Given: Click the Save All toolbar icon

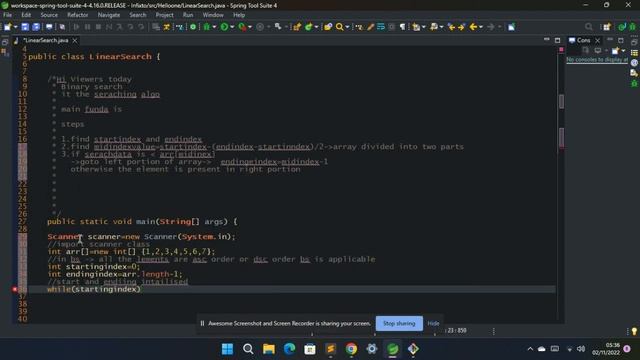Looking at the screenshot, I should [x=36, y=27].
